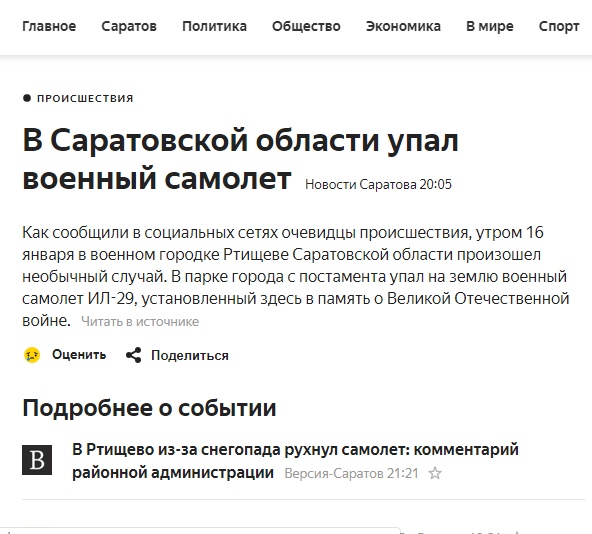Click the Подробнее о событии heading
Image resolution: width=592 pixels, height=534 pixels.
(x=149, y=408)
